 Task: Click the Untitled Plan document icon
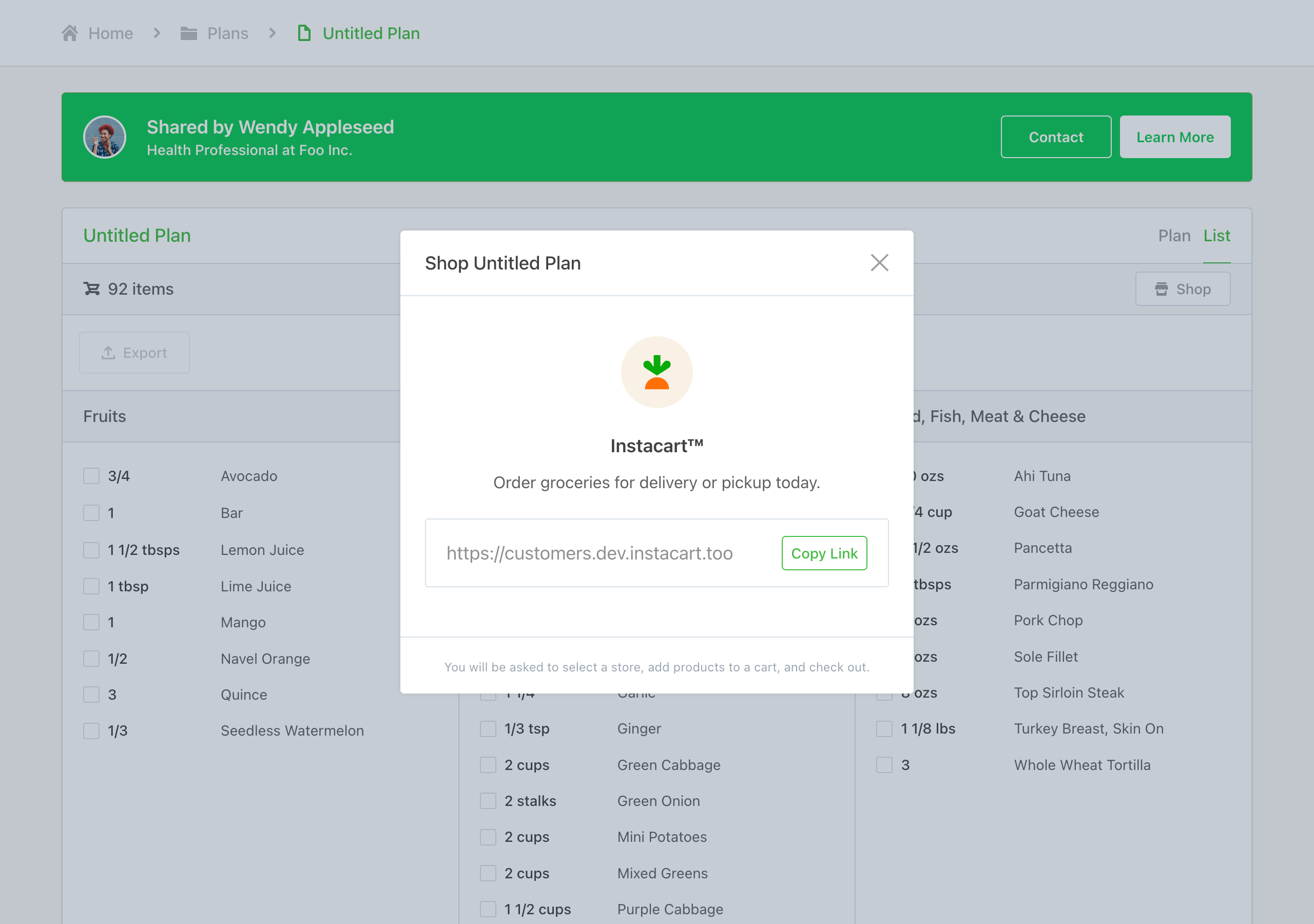(x=304, y=33)
